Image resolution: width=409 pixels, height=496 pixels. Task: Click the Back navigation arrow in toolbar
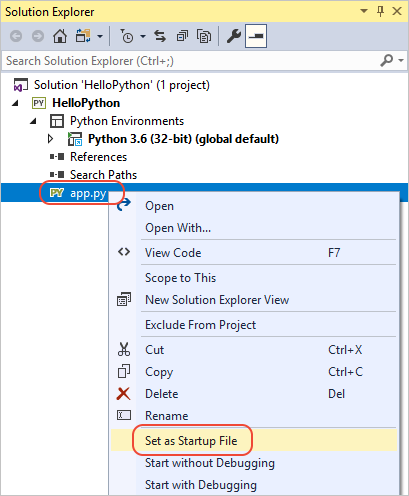pyautogui.click(x=16, y=36)
